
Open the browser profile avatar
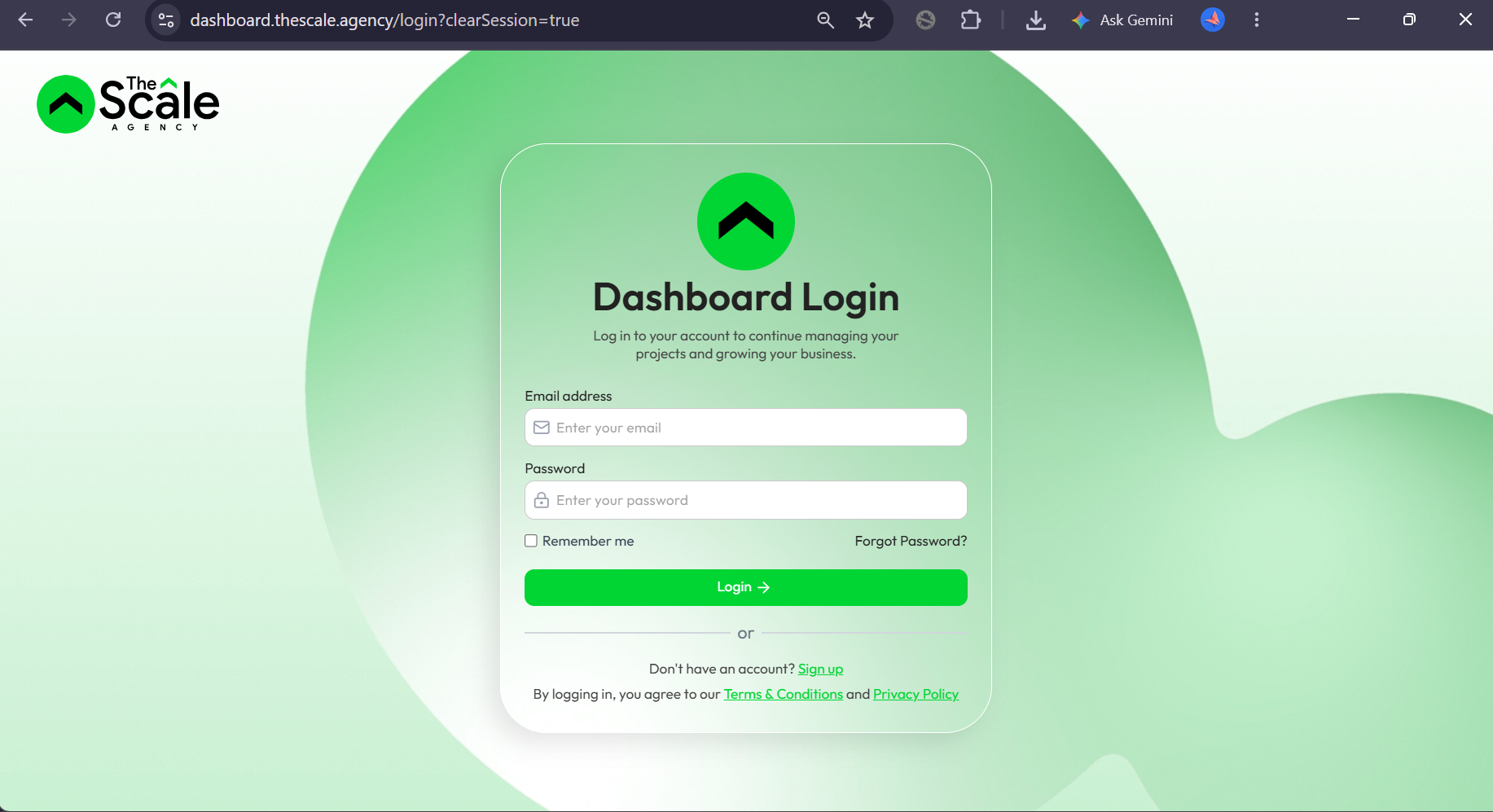tap(1212, 20)
